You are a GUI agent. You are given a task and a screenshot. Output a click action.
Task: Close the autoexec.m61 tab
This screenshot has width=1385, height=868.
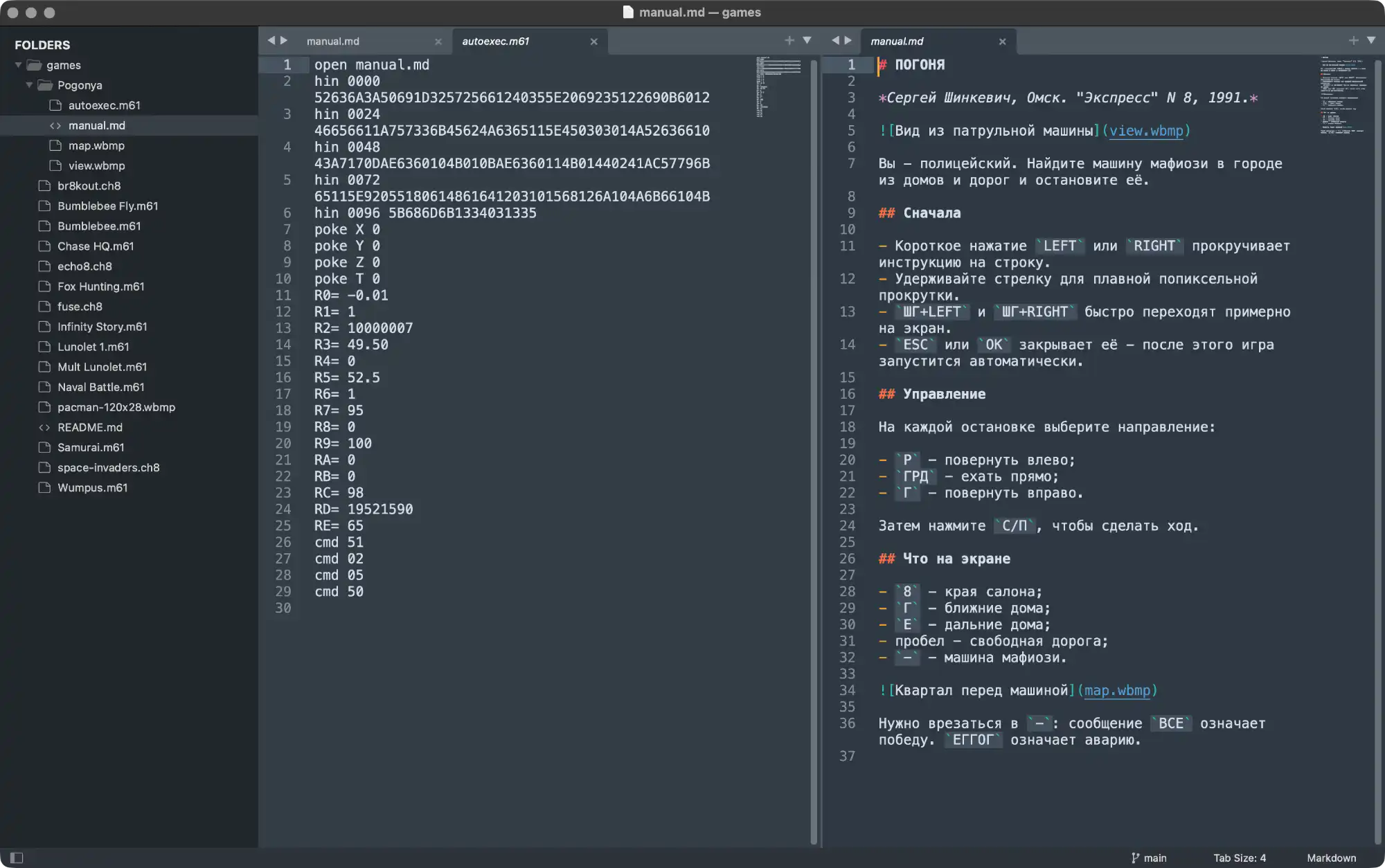(x=593, y=42)
